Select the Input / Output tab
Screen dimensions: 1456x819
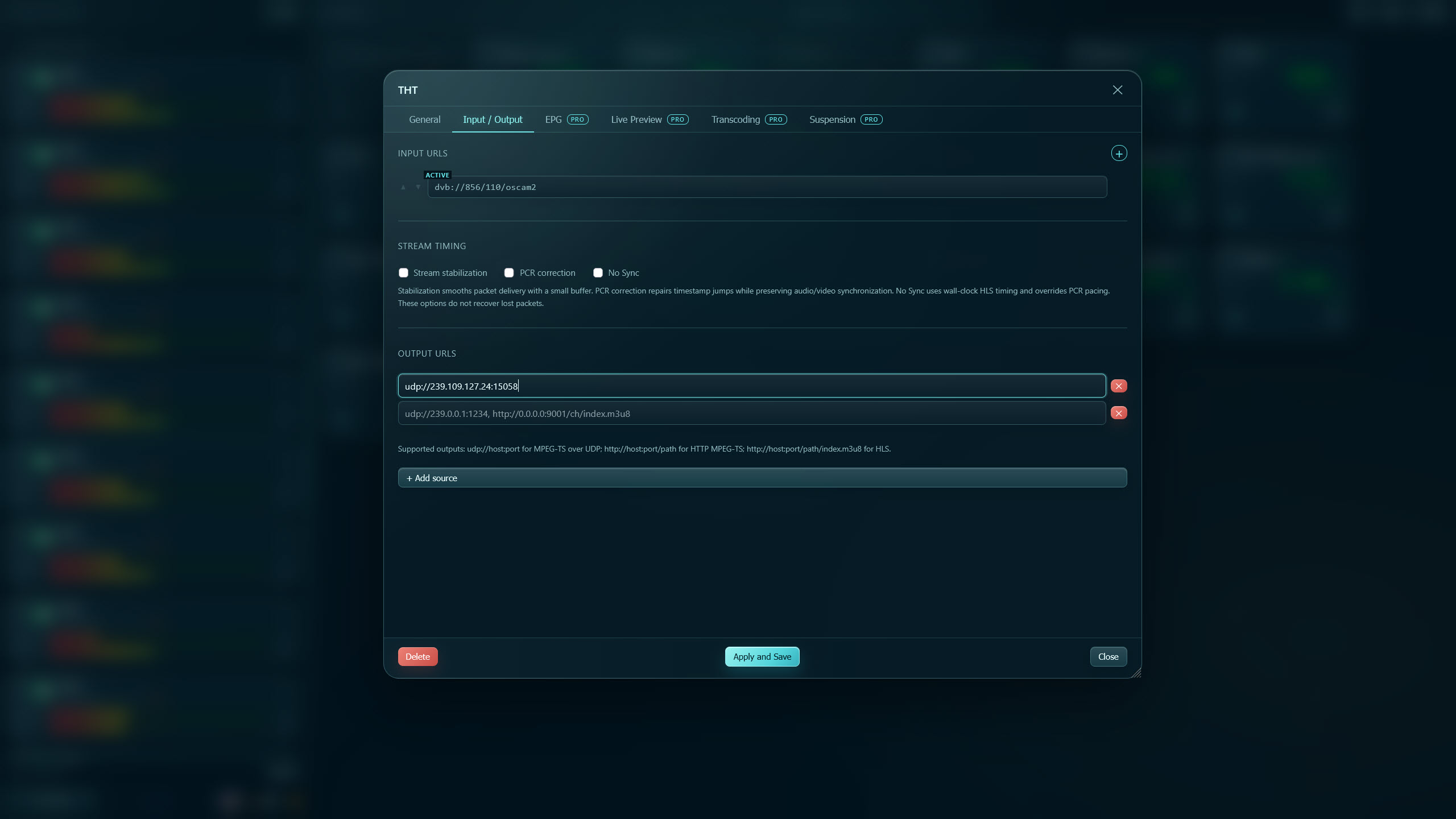pos(493,119)
